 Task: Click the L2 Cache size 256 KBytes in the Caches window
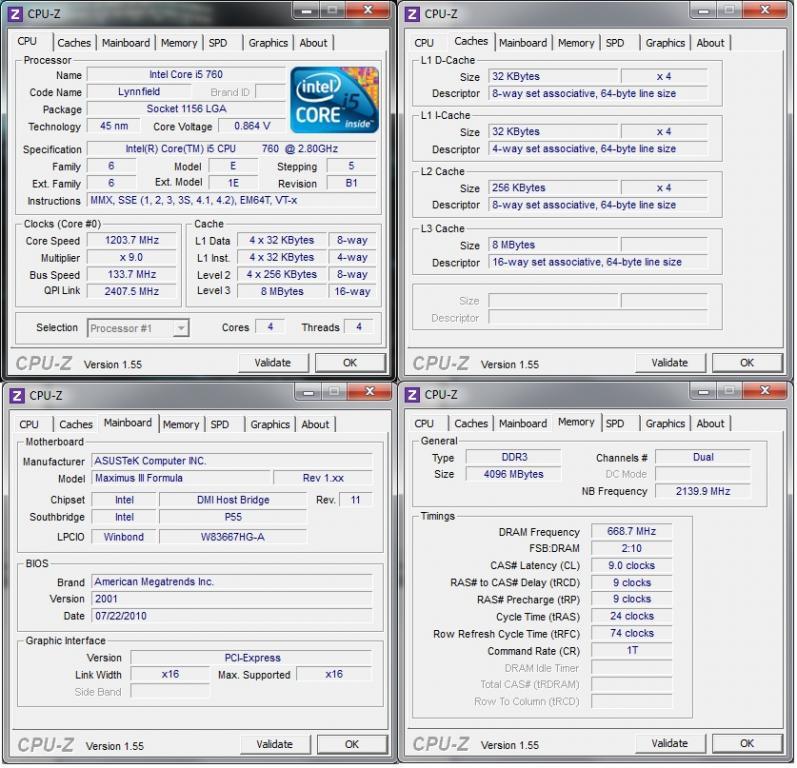(x=553, y=188)
